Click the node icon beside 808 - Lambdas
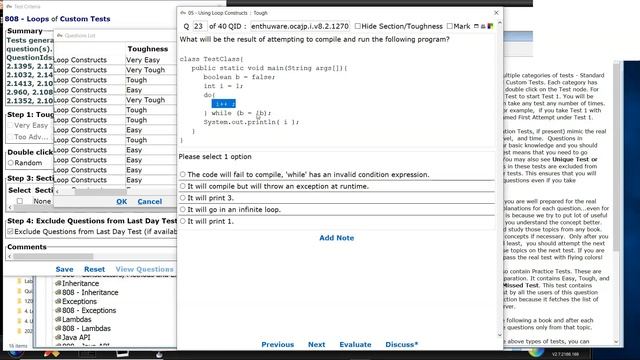This screenshot has height=360, width=640. pyautogui.click(x=58, y=328)
